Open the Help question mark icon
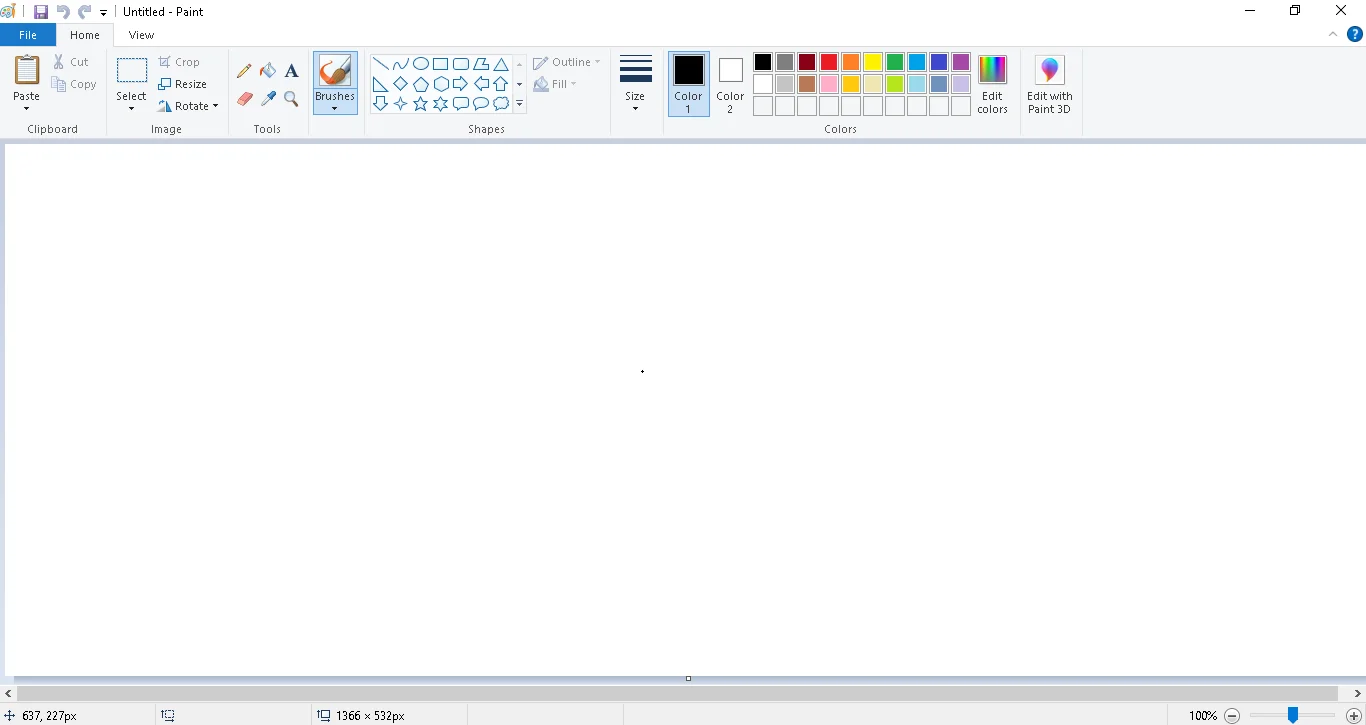 1355,34
